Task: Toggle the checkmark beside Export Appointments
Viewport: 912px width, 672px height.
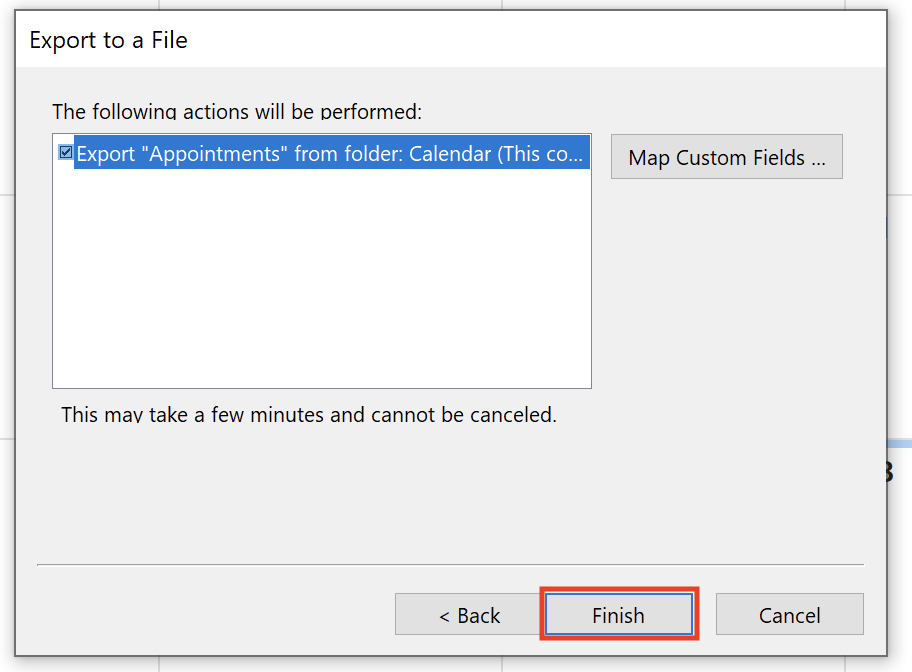Action: [x=66, y=152]
